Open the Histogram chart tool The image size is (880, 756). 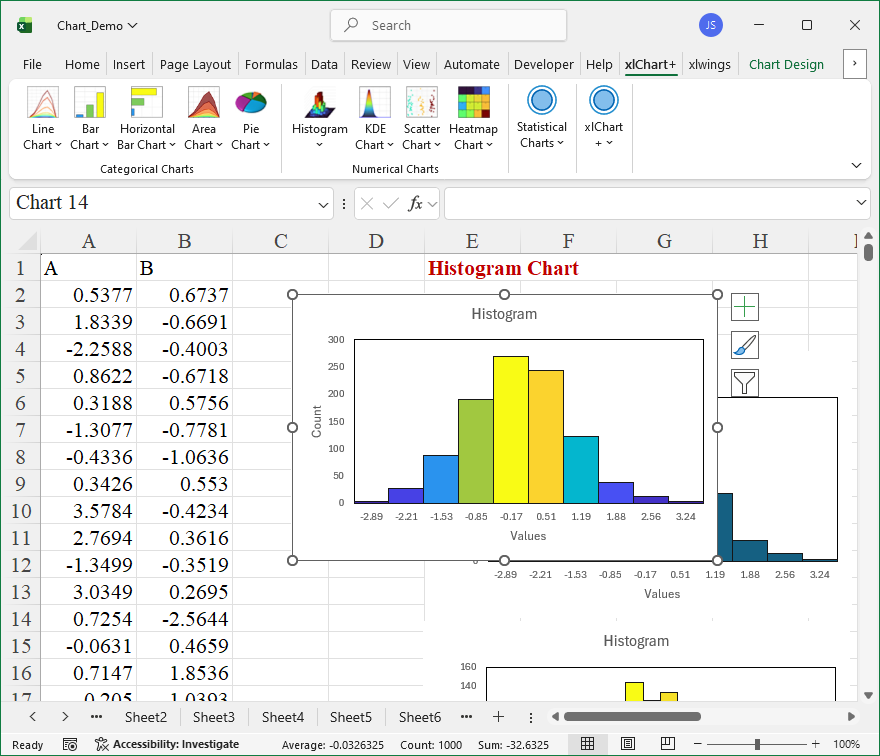(320, 104)
